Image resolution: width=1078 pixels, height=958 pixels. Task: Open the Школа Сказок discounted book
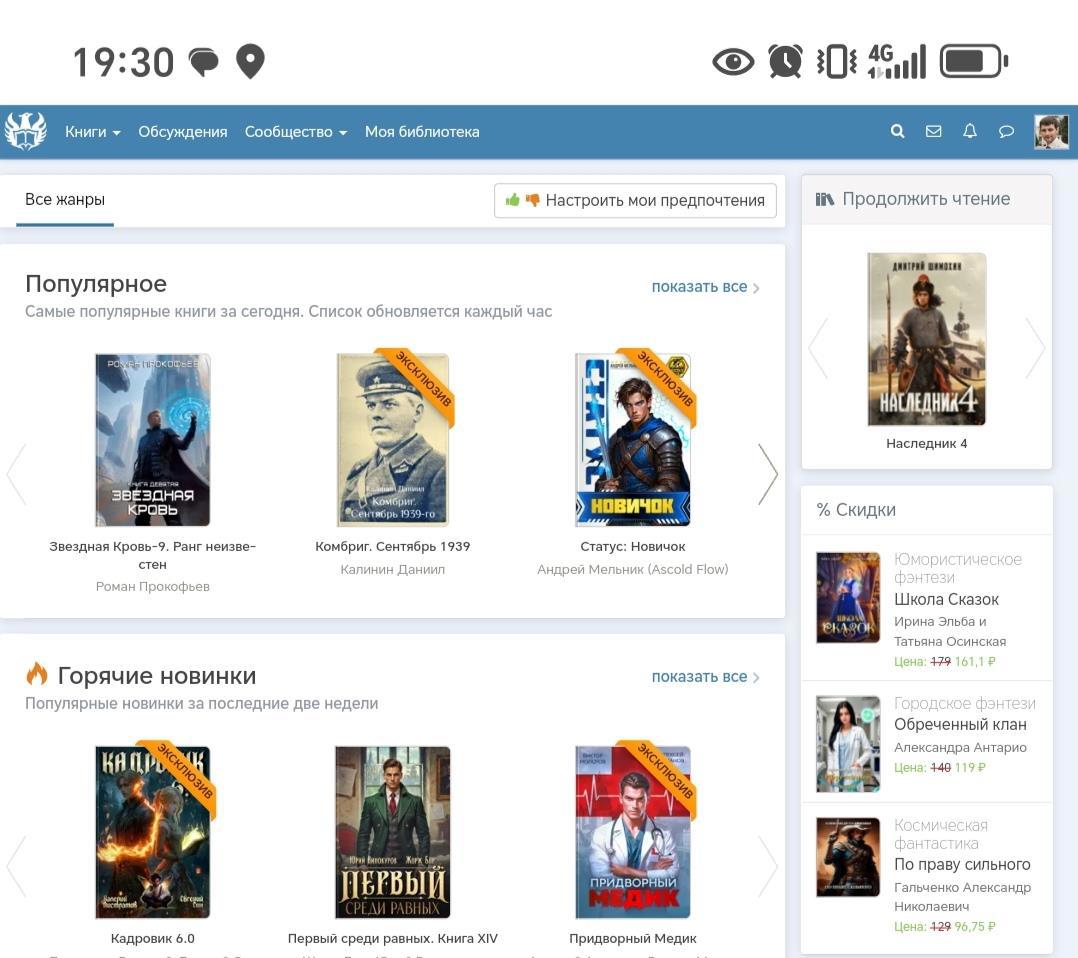[x=946, y=599]
